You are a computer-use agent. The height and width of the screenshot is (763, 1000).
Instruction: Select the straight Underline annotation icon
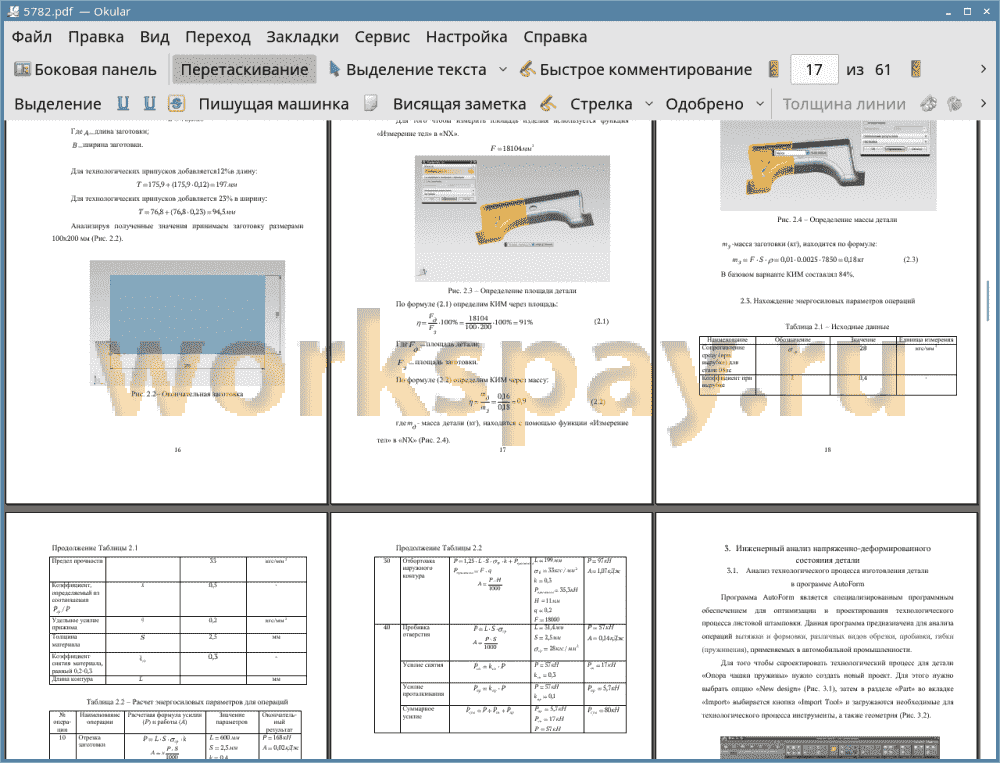[123, 103]
